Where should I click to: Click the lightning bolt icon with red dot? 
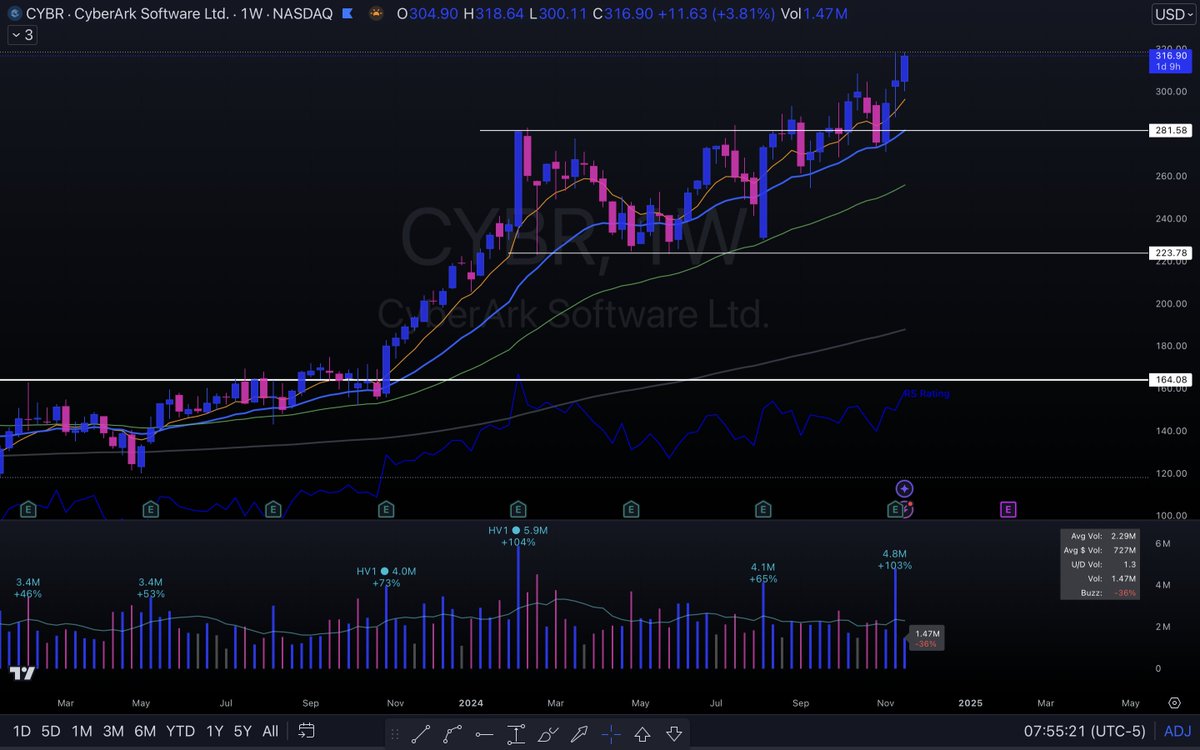[x=908, y=509]
